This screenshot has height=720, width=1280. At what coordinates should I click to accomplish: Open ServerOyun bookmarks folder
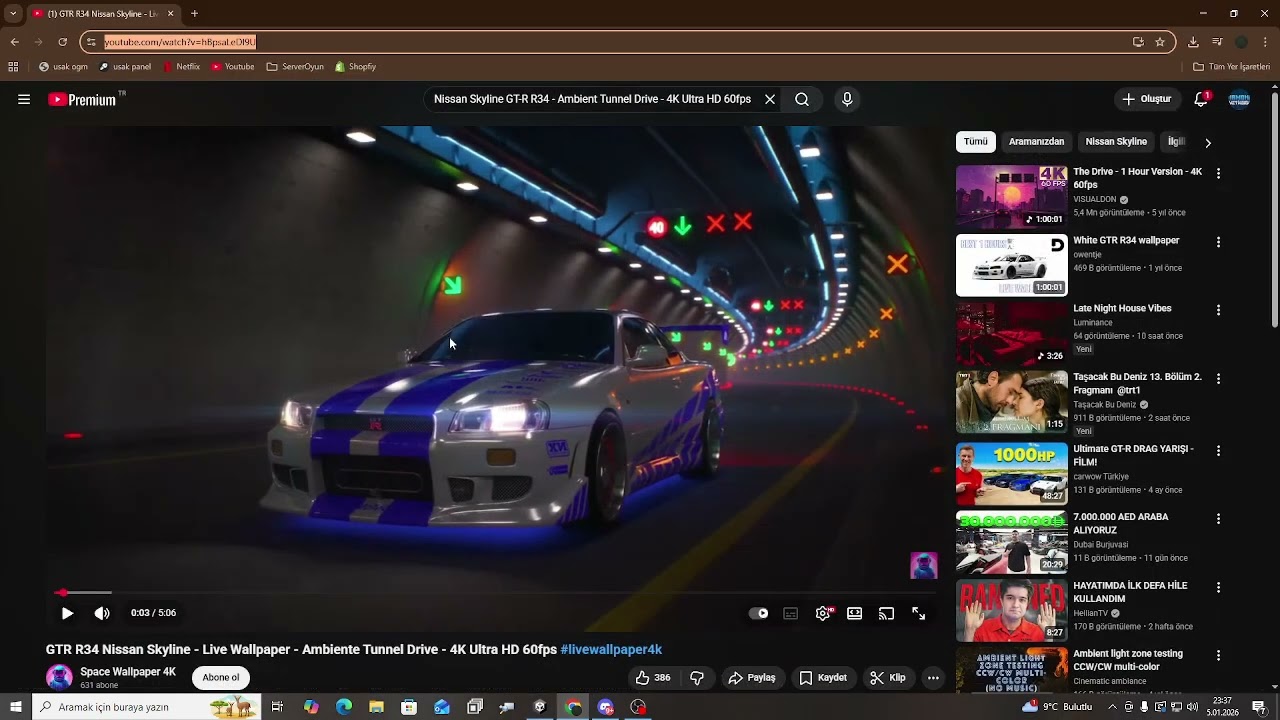click(x=295, y=67)
